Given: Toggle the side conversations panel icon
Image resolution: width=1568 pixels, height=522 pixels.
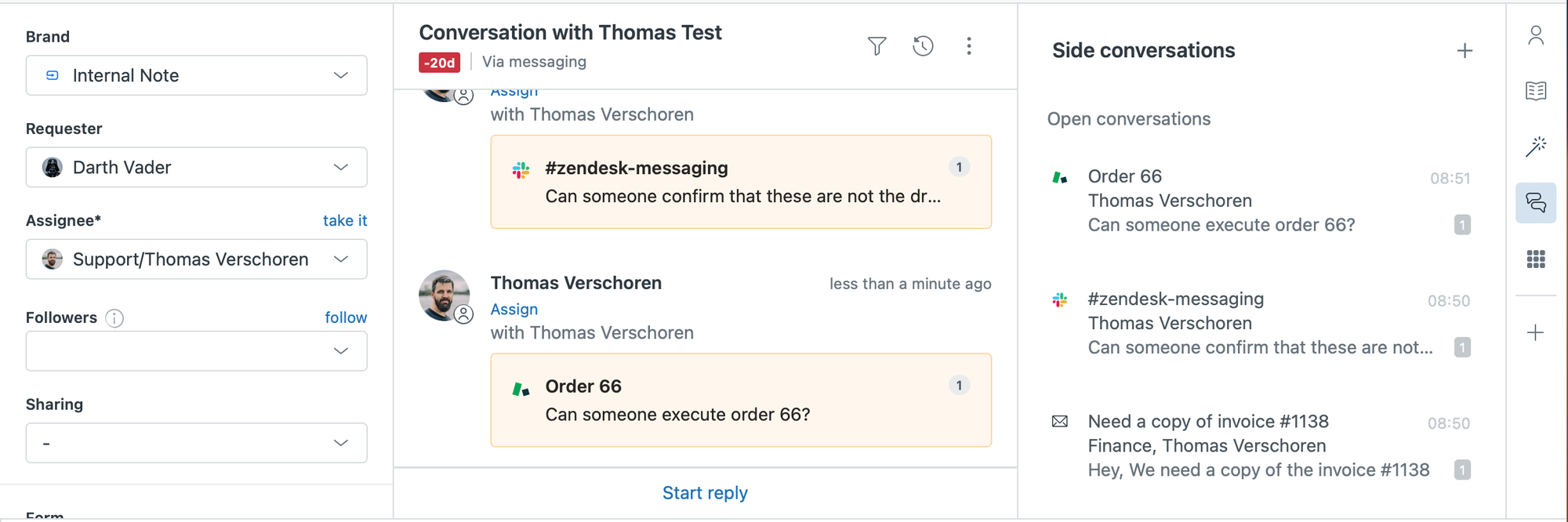Looking at the screenshot, I should 1535,203.
